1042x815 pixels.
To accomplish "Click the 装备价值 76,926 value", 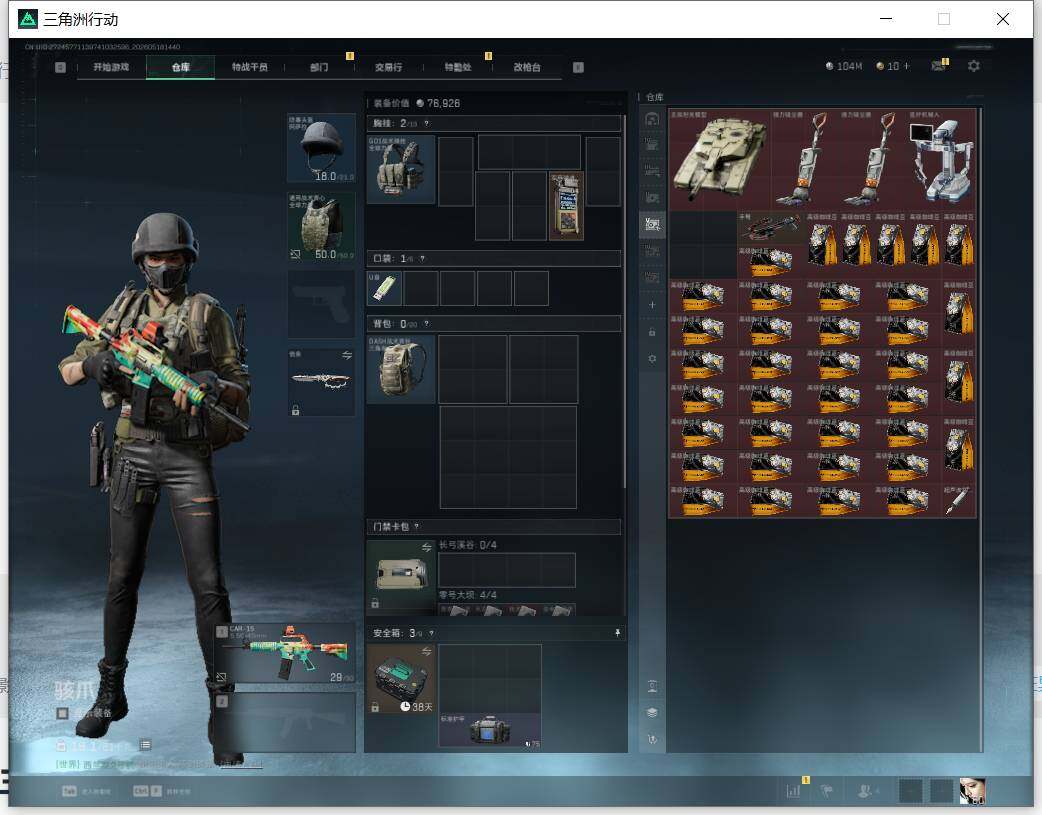I will click(x=417, y=103).
